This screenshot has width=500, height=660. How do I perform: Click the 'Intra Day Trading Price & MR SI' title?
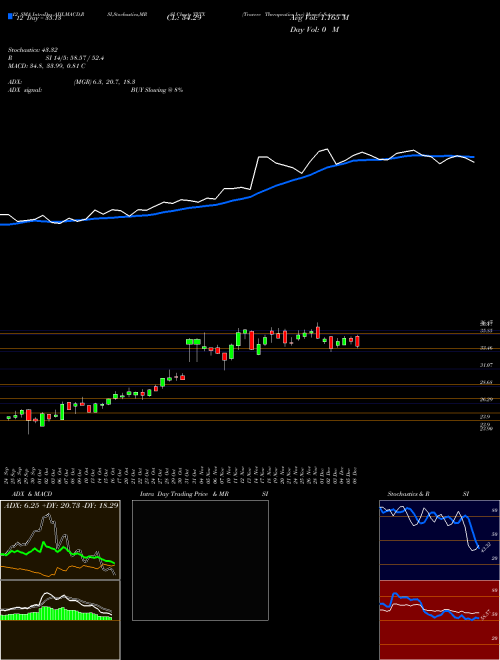point(204,494)
